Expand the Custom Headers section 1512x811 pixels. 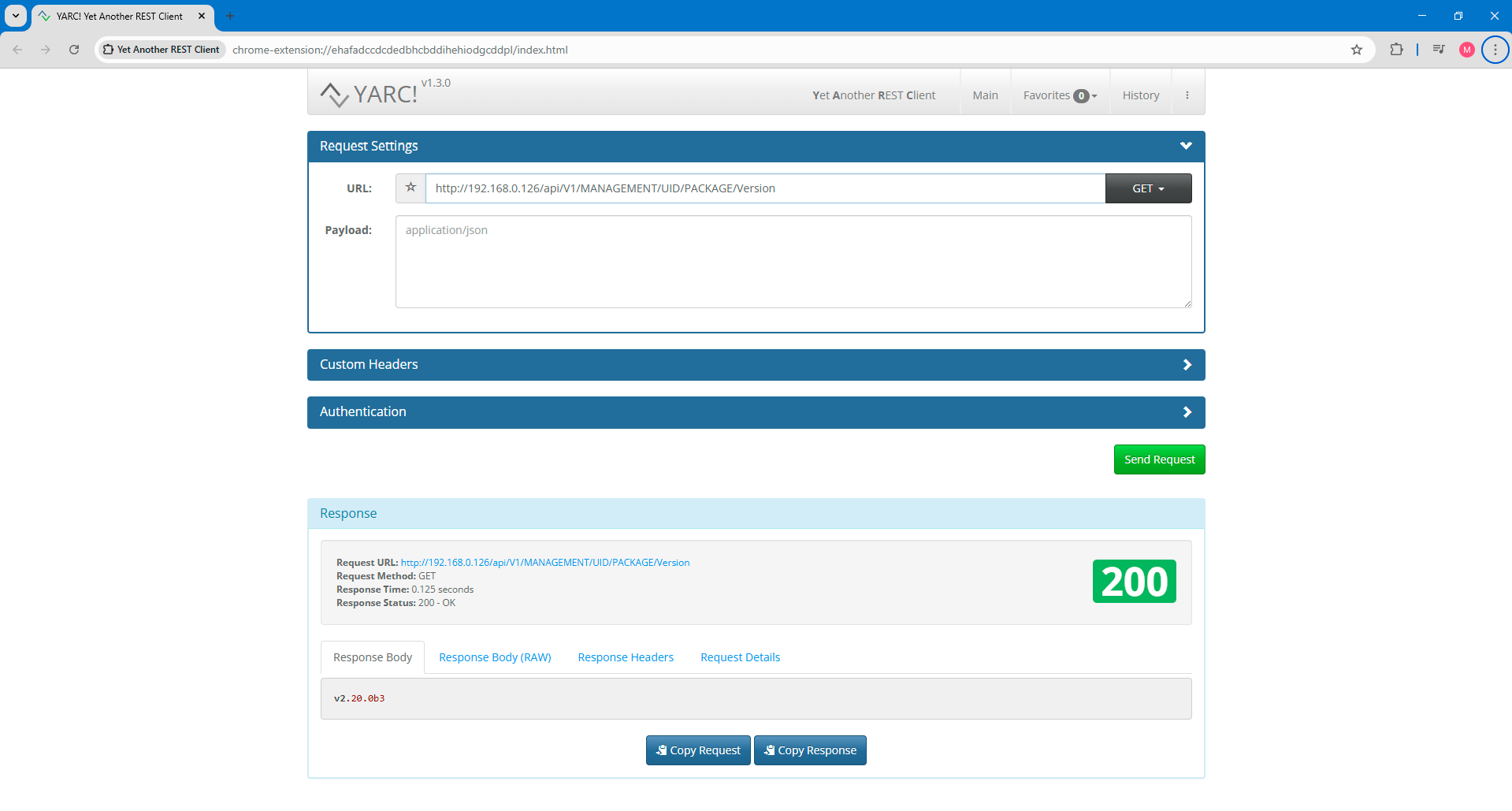tap(756, 365)
